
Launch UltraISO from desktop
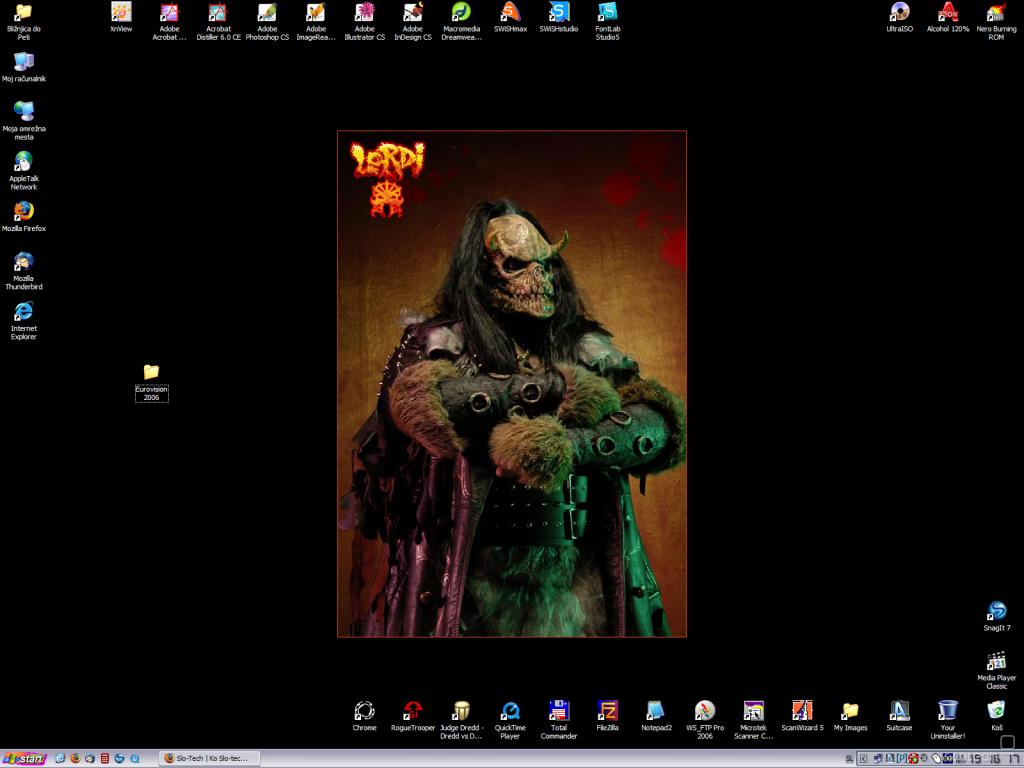(x=899, y=17)
